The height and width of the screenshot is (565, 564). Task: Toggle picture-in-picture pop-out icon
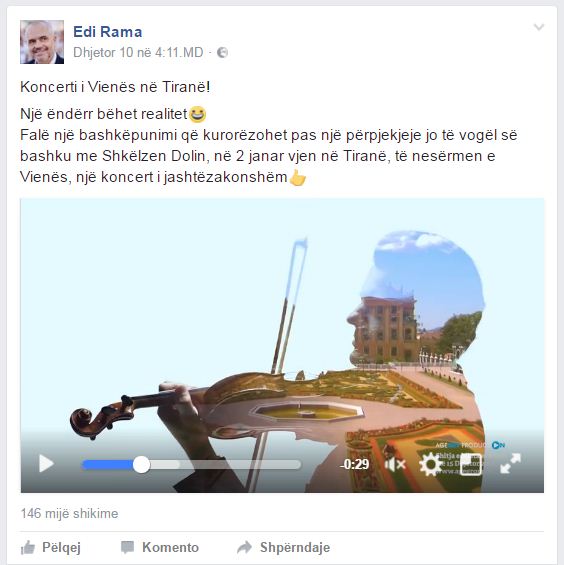[x=471, y=464]
